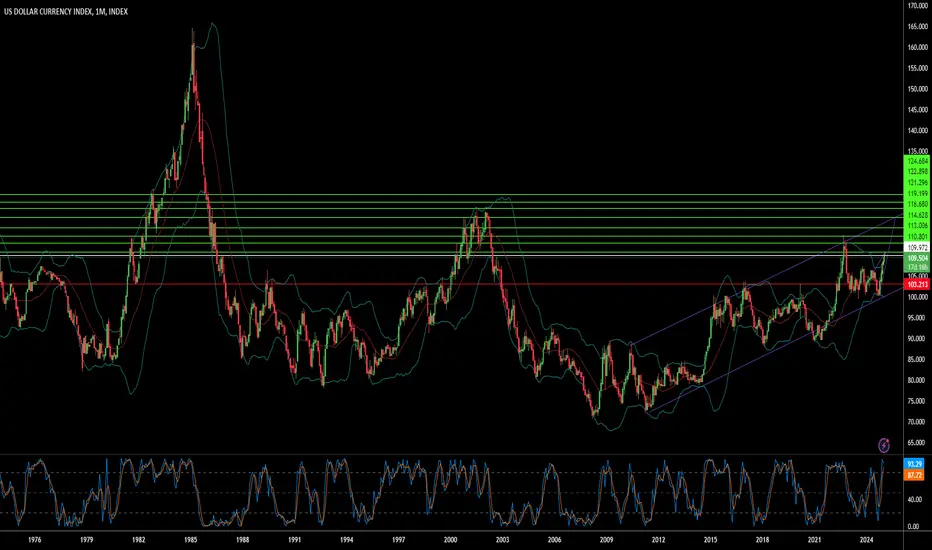Viewport: 932px width, 550px height.
Task: Click the 1991 label on time axis
Action: pos(294,540)
